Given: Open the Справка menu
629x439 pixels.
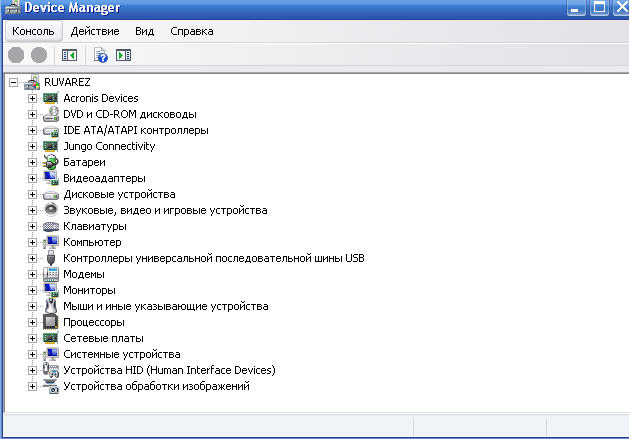Looking at the screenshot, I should tap(191, 31).
